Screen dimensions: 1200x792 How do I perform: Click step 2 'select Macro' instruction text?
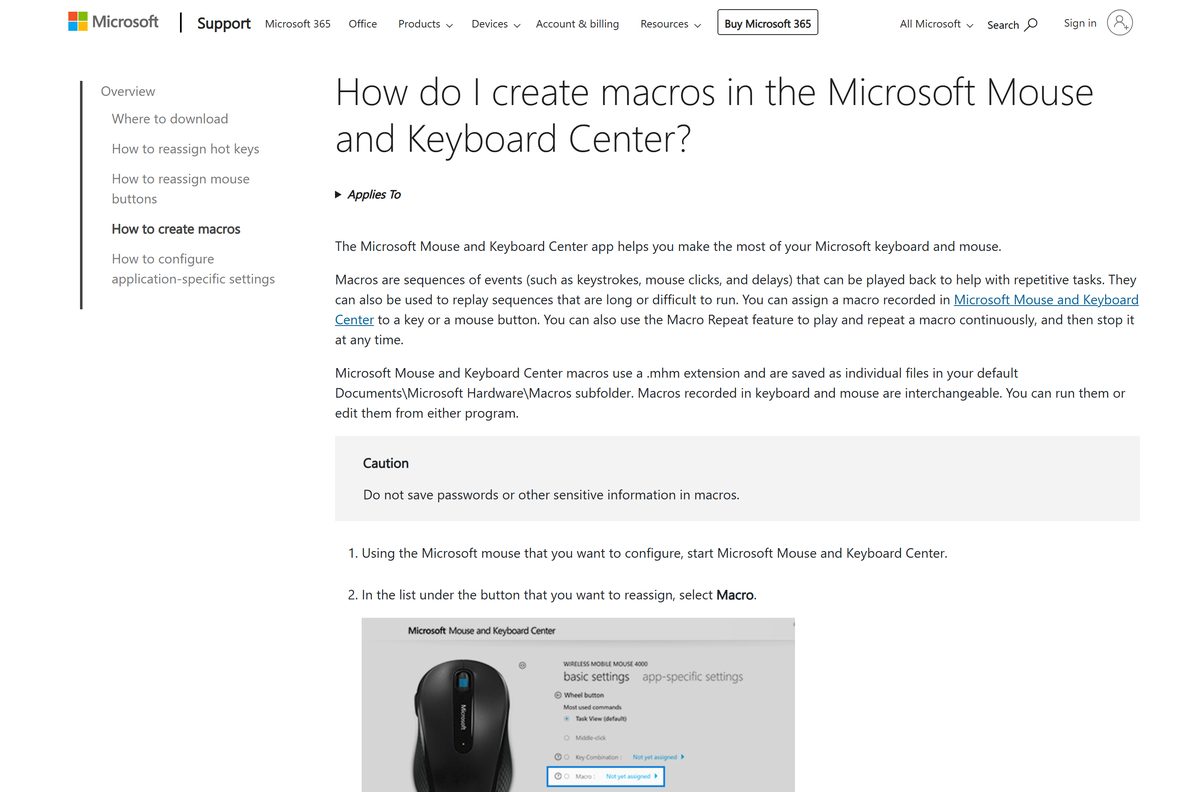click(x=559, y=595)
